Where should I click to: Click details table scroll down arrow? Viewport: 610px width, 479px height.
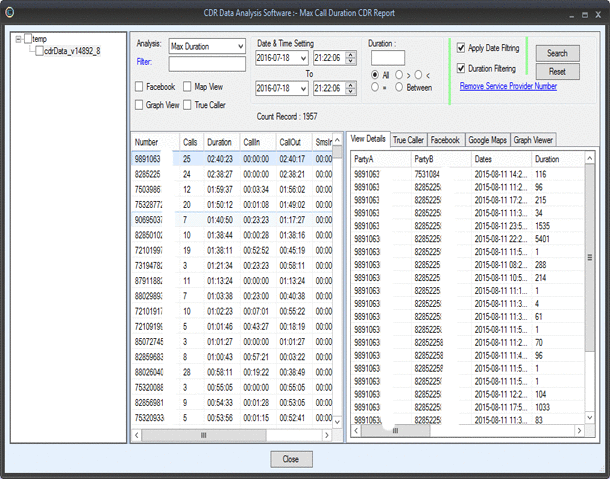tap(589, 418)
